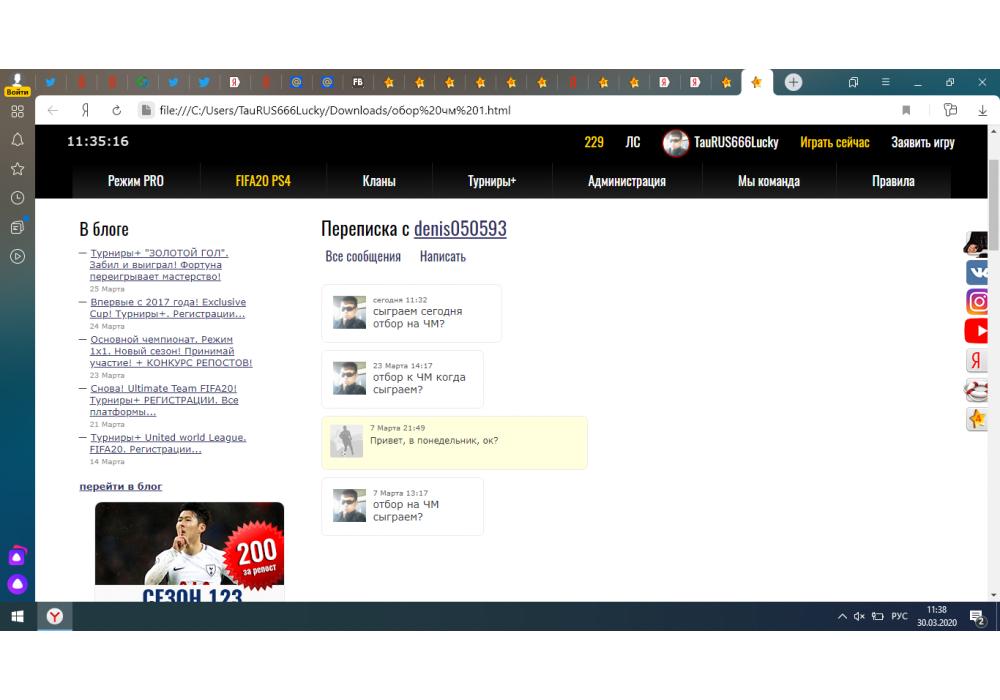This screenshot has height=700, width=1000.
Task: Switch keyboard language via РУС indicator
Action: tap(899, 617)
